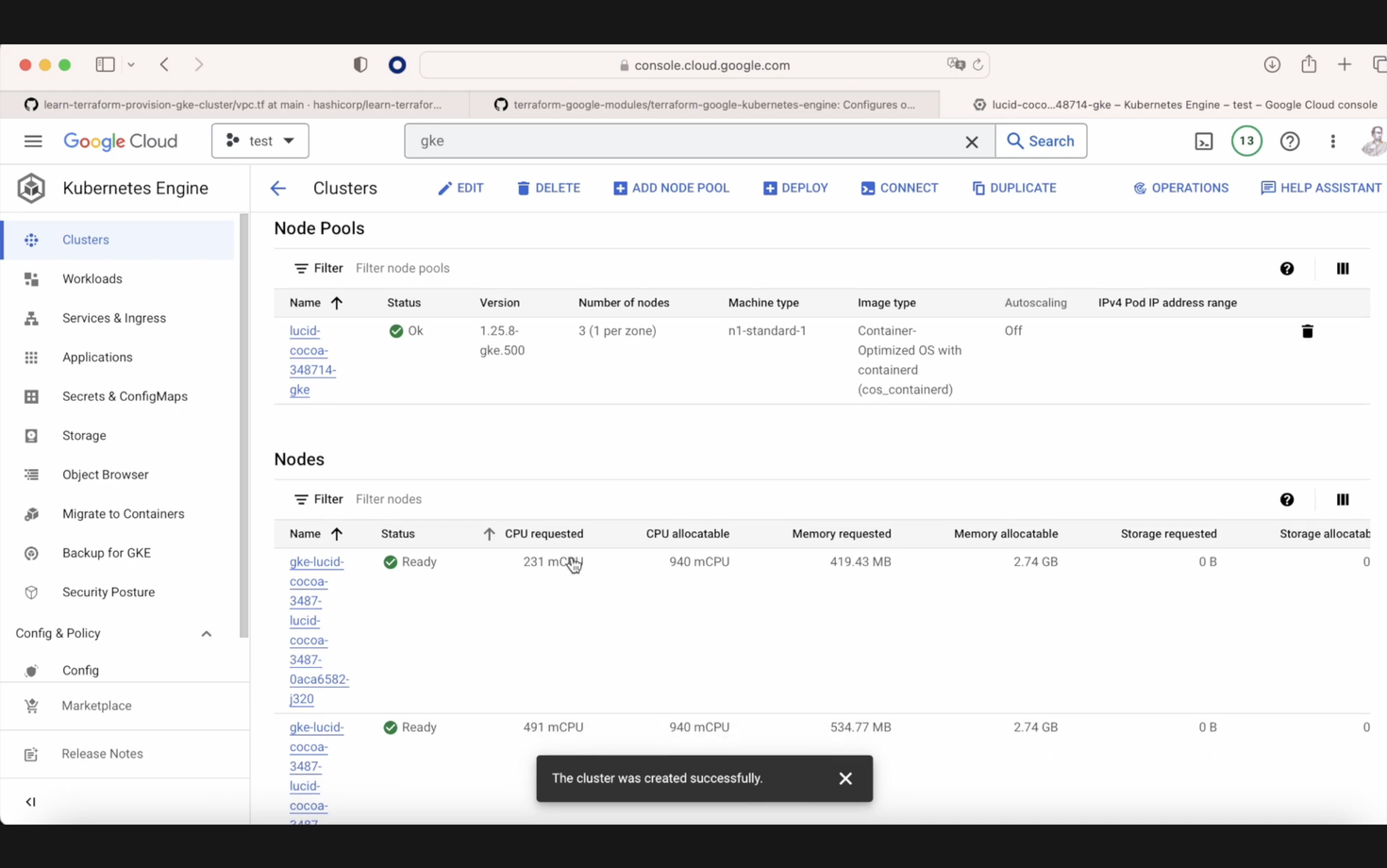1387x868 pixels.
Task: Click the Safari sidebar toggle icon
Action: point(105,64)
